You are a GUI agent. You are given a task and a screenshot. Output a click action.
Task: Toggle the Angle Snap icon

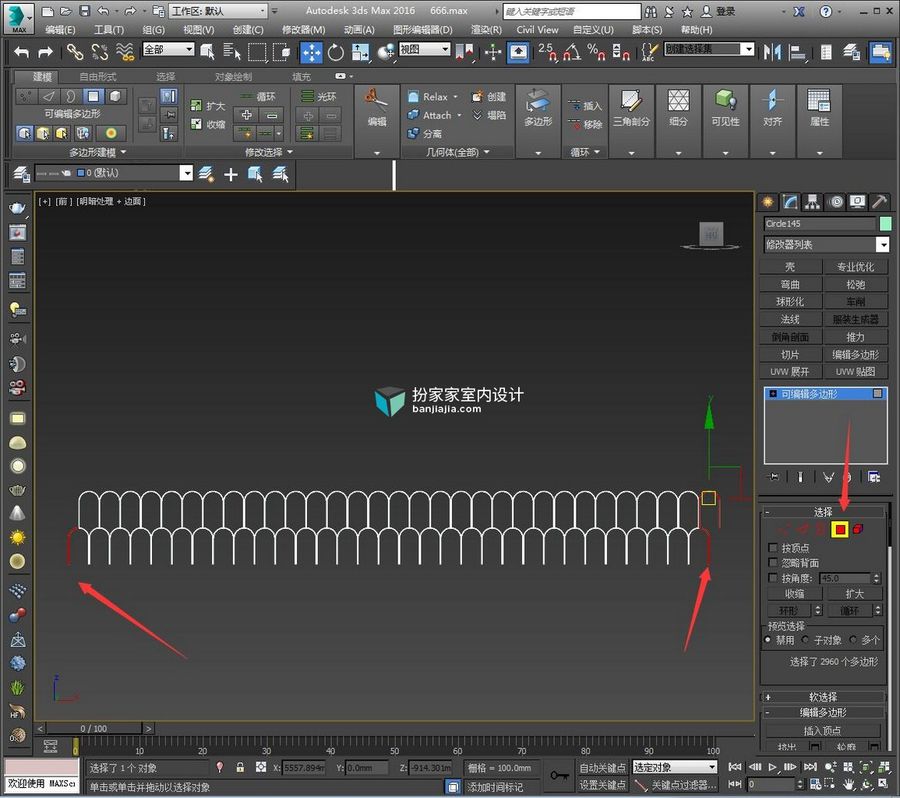point(572,53)
